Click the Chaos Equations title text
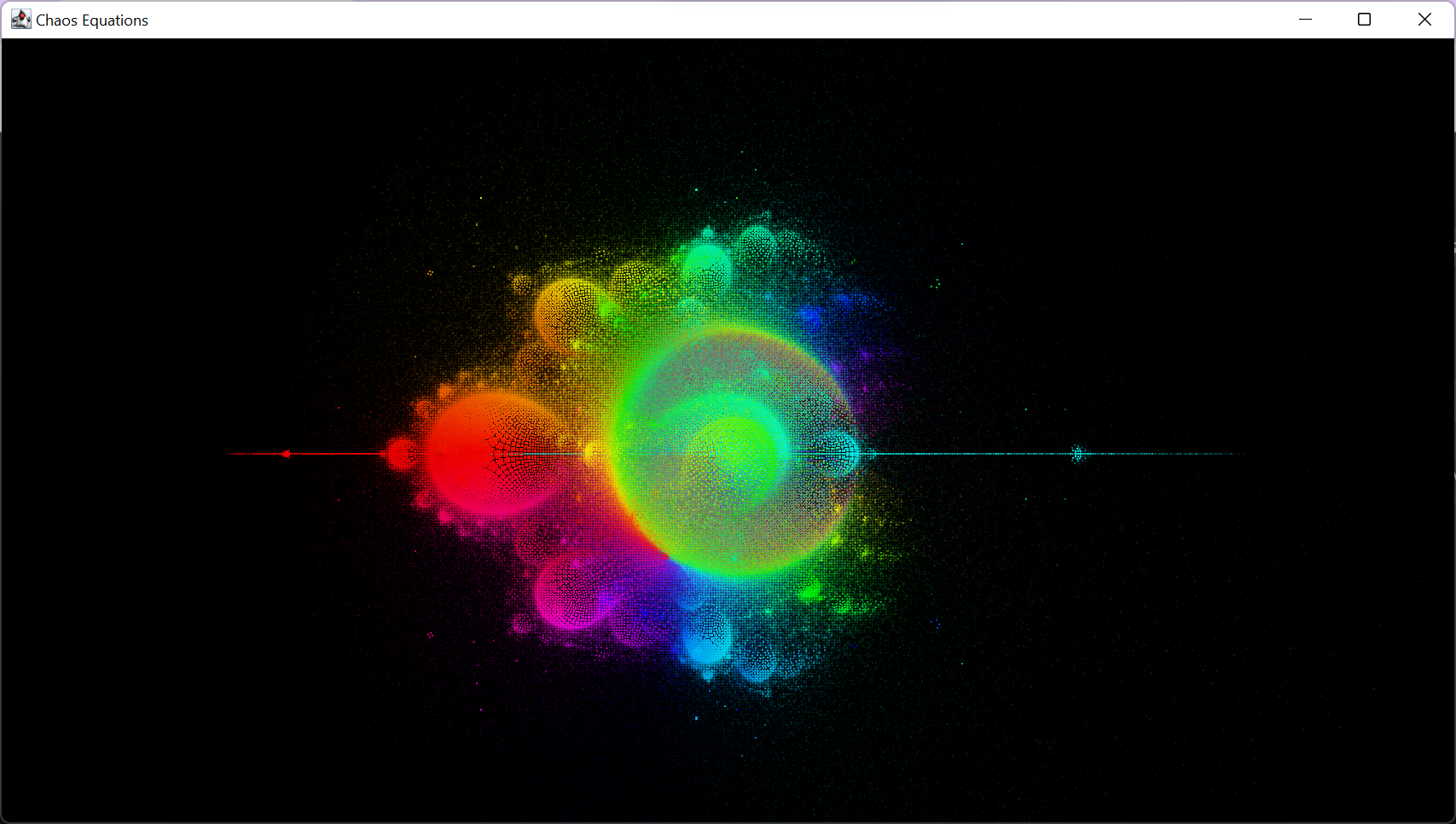This screenshot has height=824, width=1456. (x=90, y=20)
